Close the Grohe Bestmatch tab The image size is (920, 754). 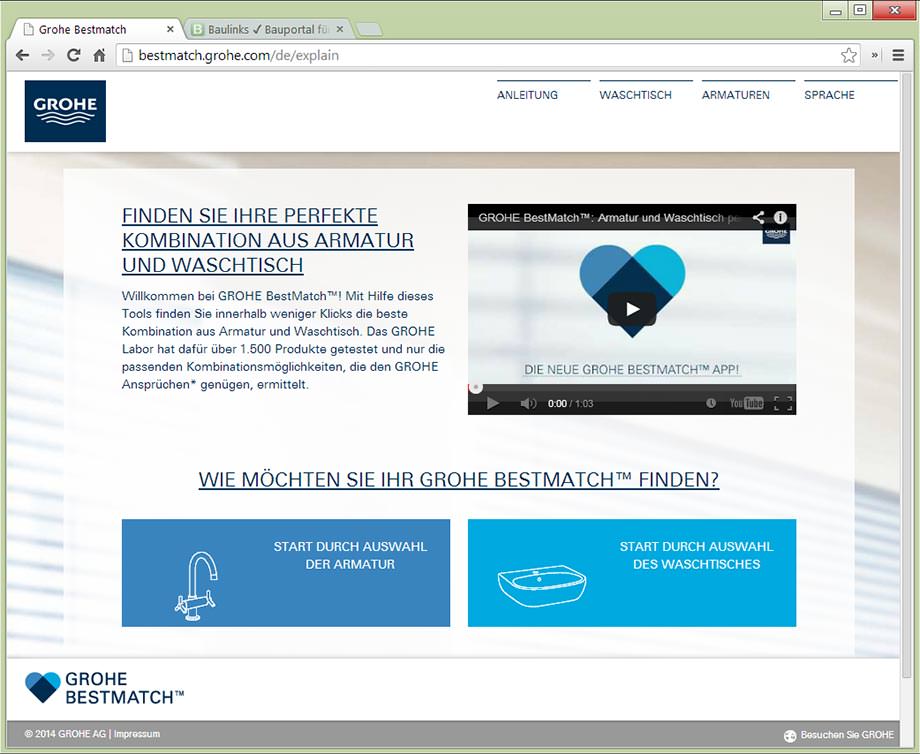[170, 29]
